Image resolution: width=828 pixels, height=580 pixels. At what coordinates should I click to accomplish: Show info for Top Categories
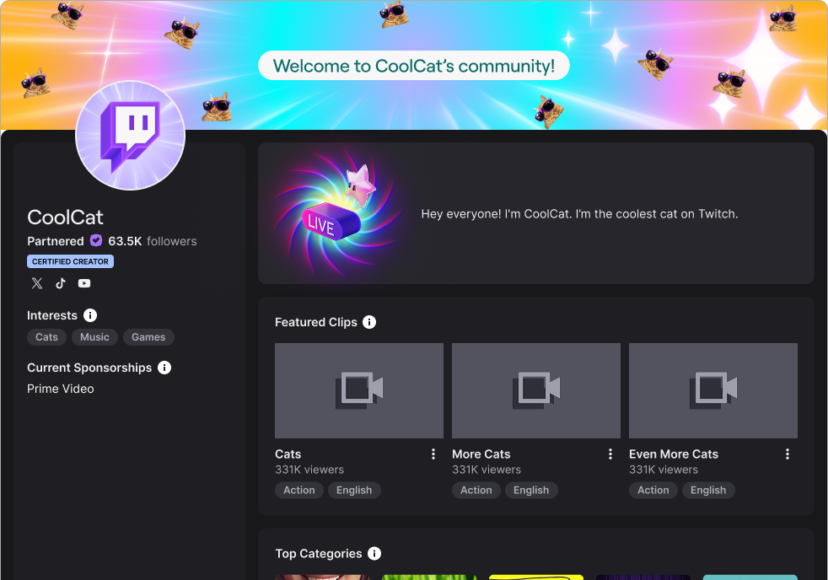click(374, 553)
